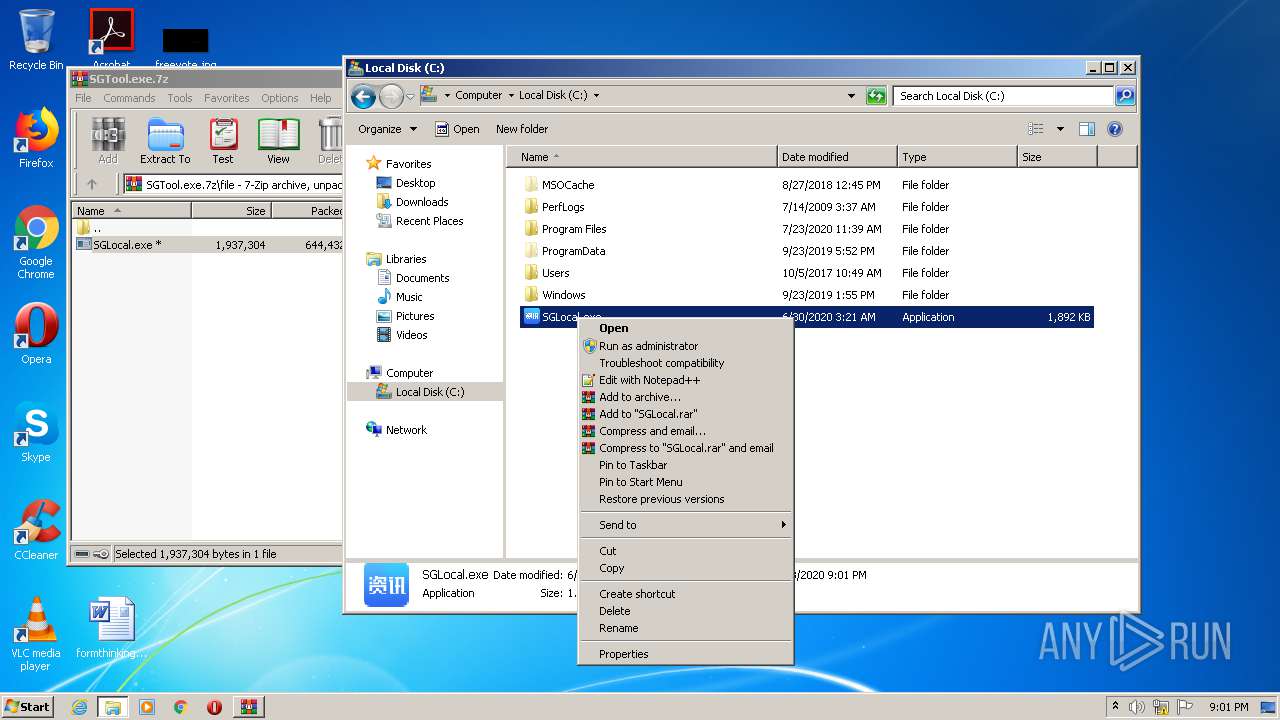Expand the address bar history dropdown
The width and height of the screenshot is (1280, 720).
coord(851,96)
